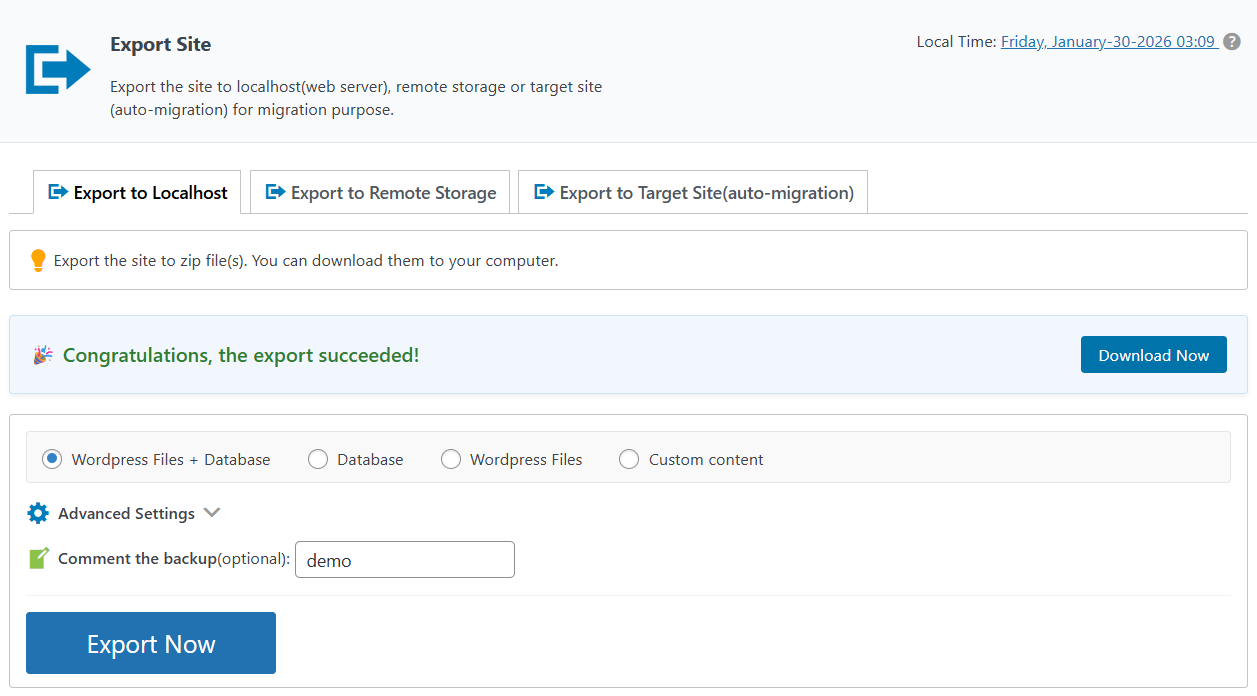Image resolution: width=1257 pixels, height=696 pixels.
Task: Click the backup comment field containing demo
Action: coord(404,560)
